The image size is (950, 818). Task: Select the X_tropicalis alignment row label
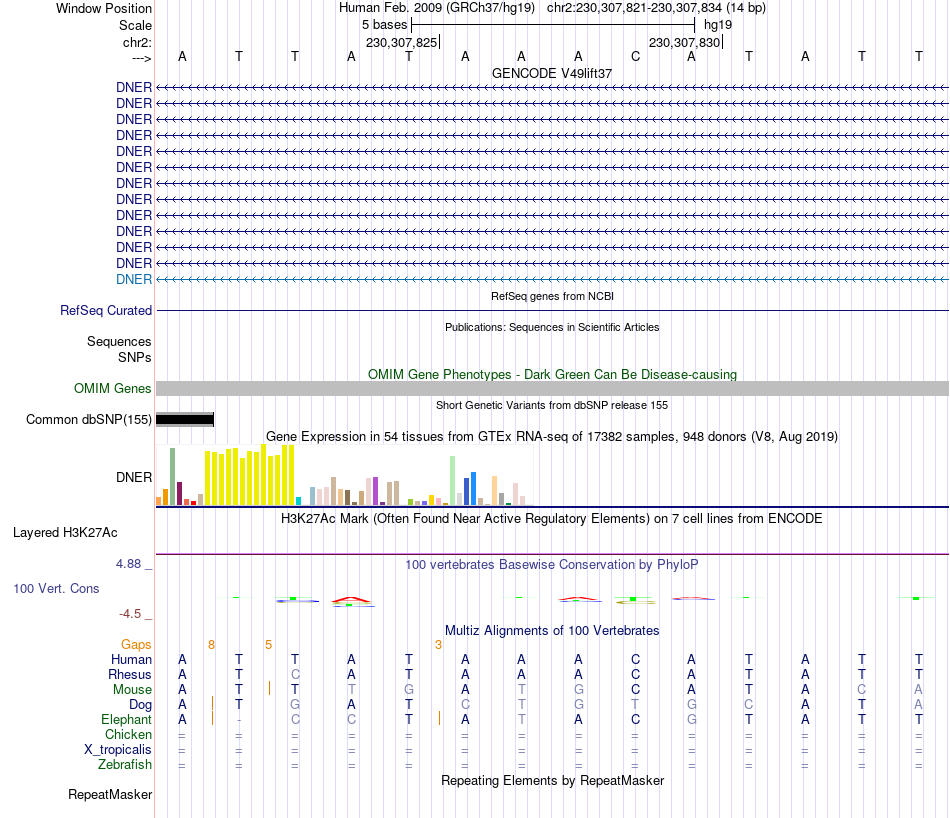118,750
